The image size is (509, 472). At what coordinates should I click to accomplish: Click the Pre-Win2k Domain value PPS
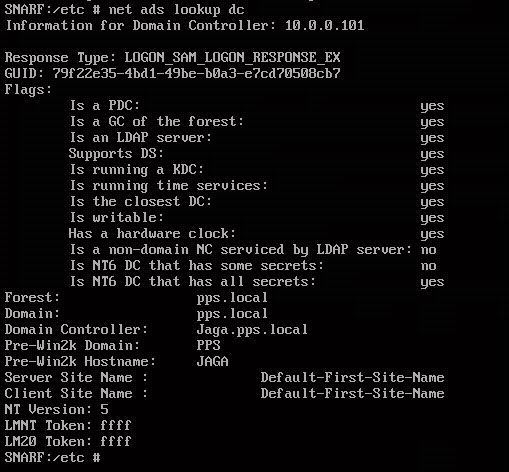[208, 345]
